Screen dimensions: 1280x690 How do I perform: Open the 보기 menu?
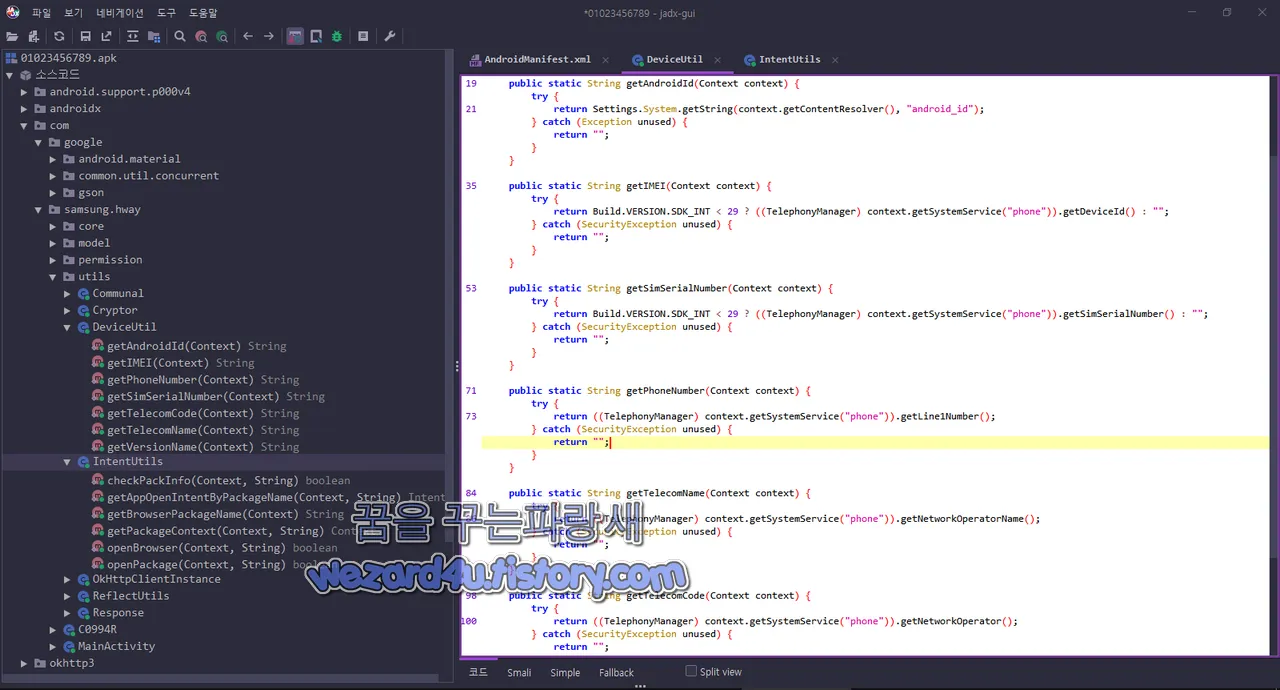[73, 13]
